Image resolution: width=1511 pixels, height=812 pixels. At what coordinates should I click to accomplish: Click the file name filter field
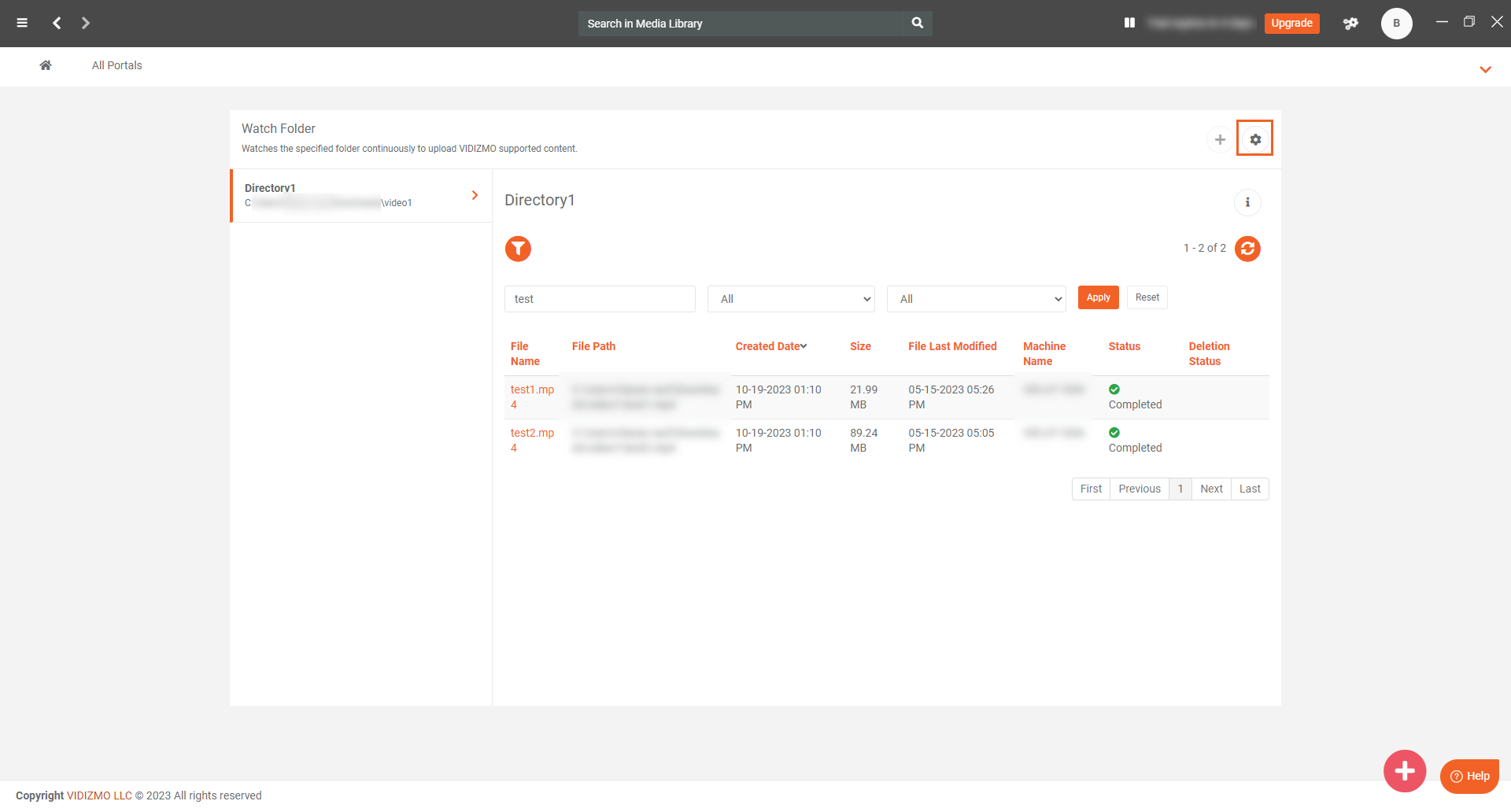(x=600, y=299)
